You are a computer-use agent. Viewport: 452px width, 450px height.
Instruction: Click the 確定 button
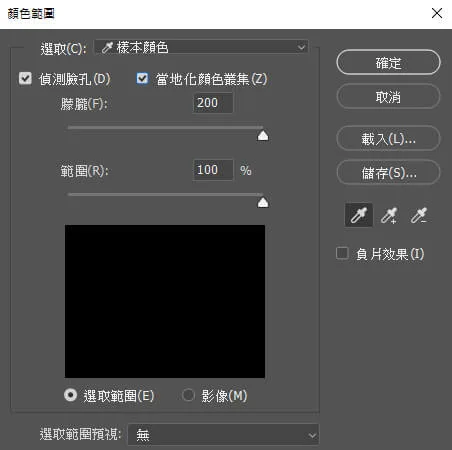(388, 63)
